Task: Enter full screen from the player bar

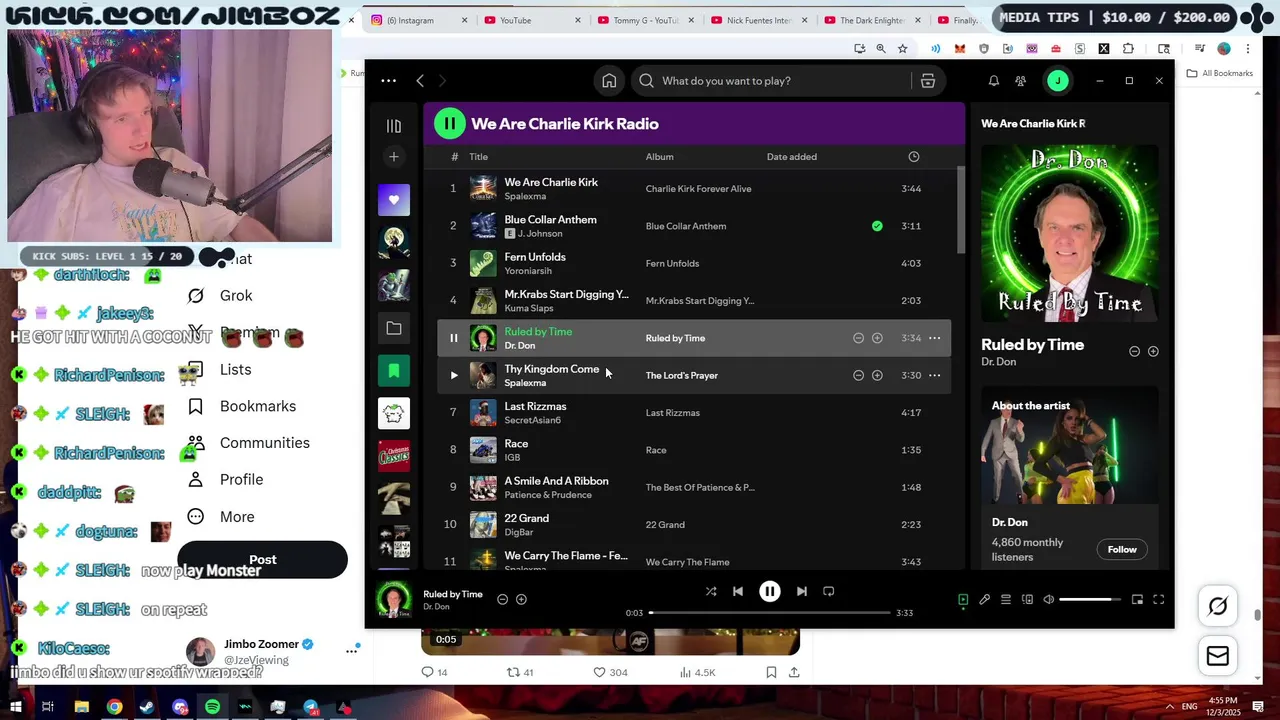Action: coord(1158,599)
